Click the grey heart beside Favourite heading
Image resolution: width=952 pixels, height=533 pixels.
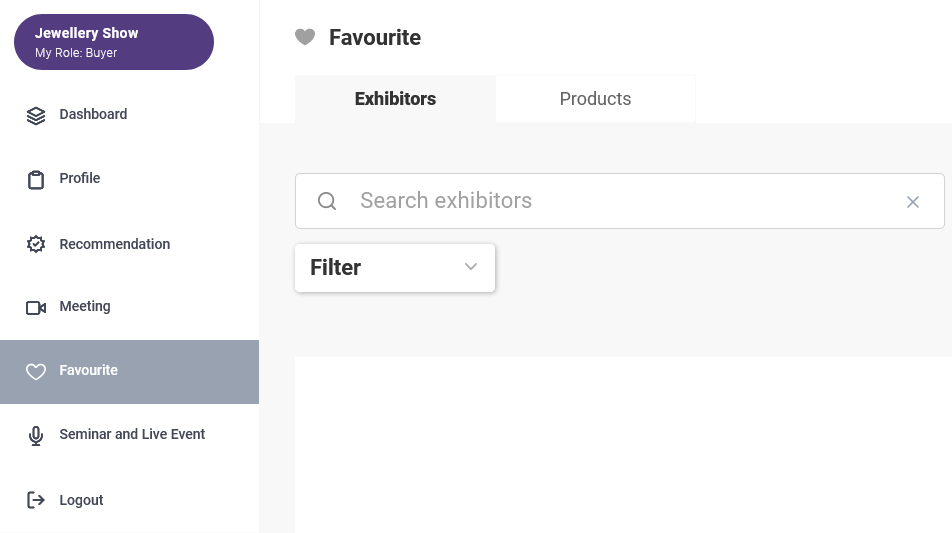305,37
